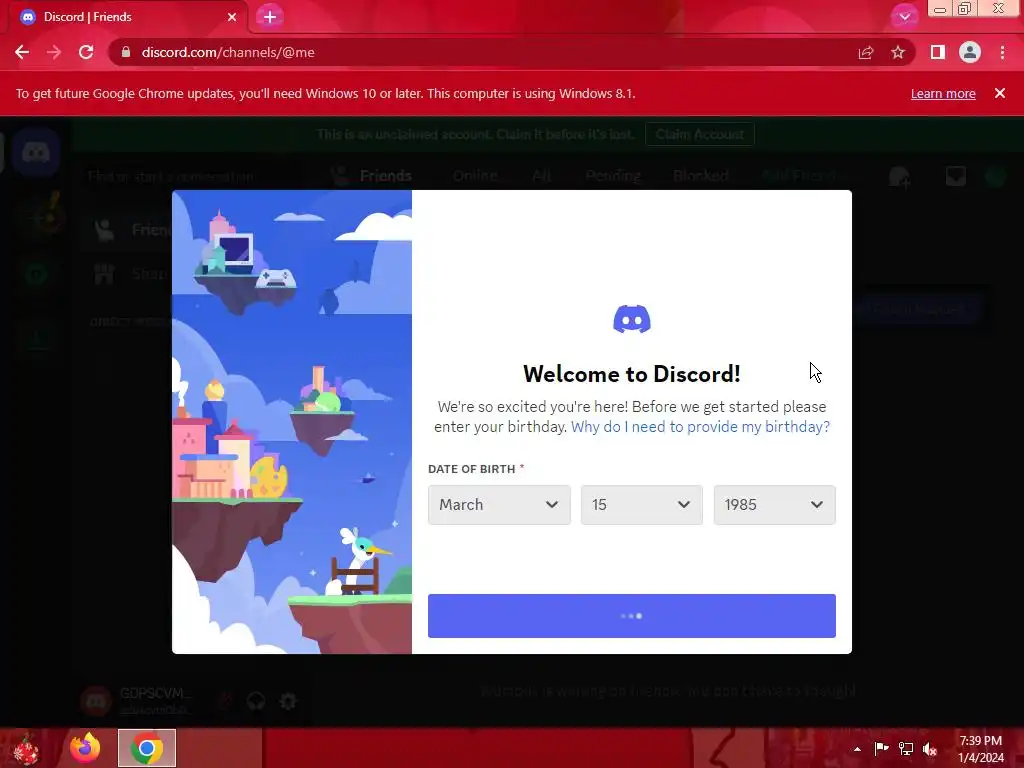The image size is (1024, 768).
Task: Select the Online tab in Friends
Action: 475,176
